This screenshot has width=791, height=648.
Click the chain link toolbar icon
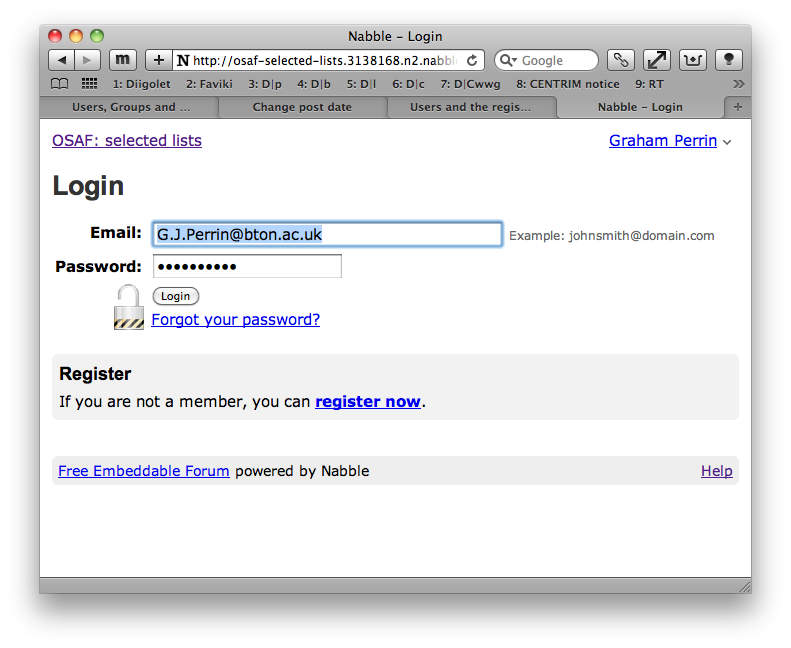click(x=621, y=60)
